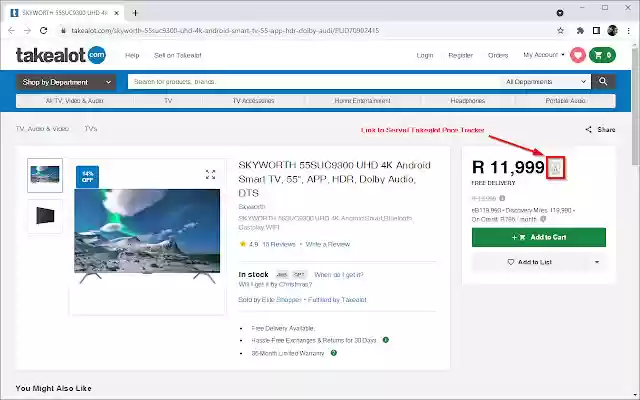This screenshot has height=400, width=640.
Task: Expand My Account menu
Action: tap(544, 55)
